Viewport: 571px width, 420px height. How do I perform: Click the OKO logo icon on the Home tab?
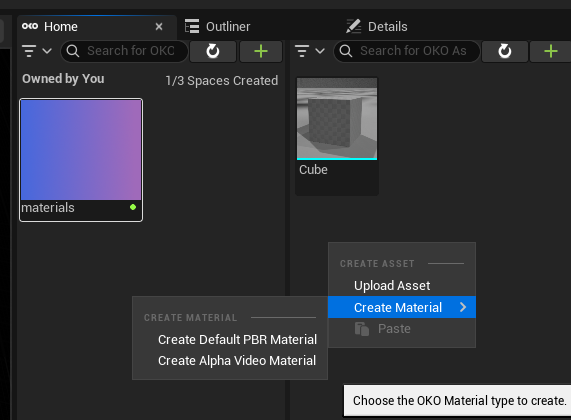(30, 26)
